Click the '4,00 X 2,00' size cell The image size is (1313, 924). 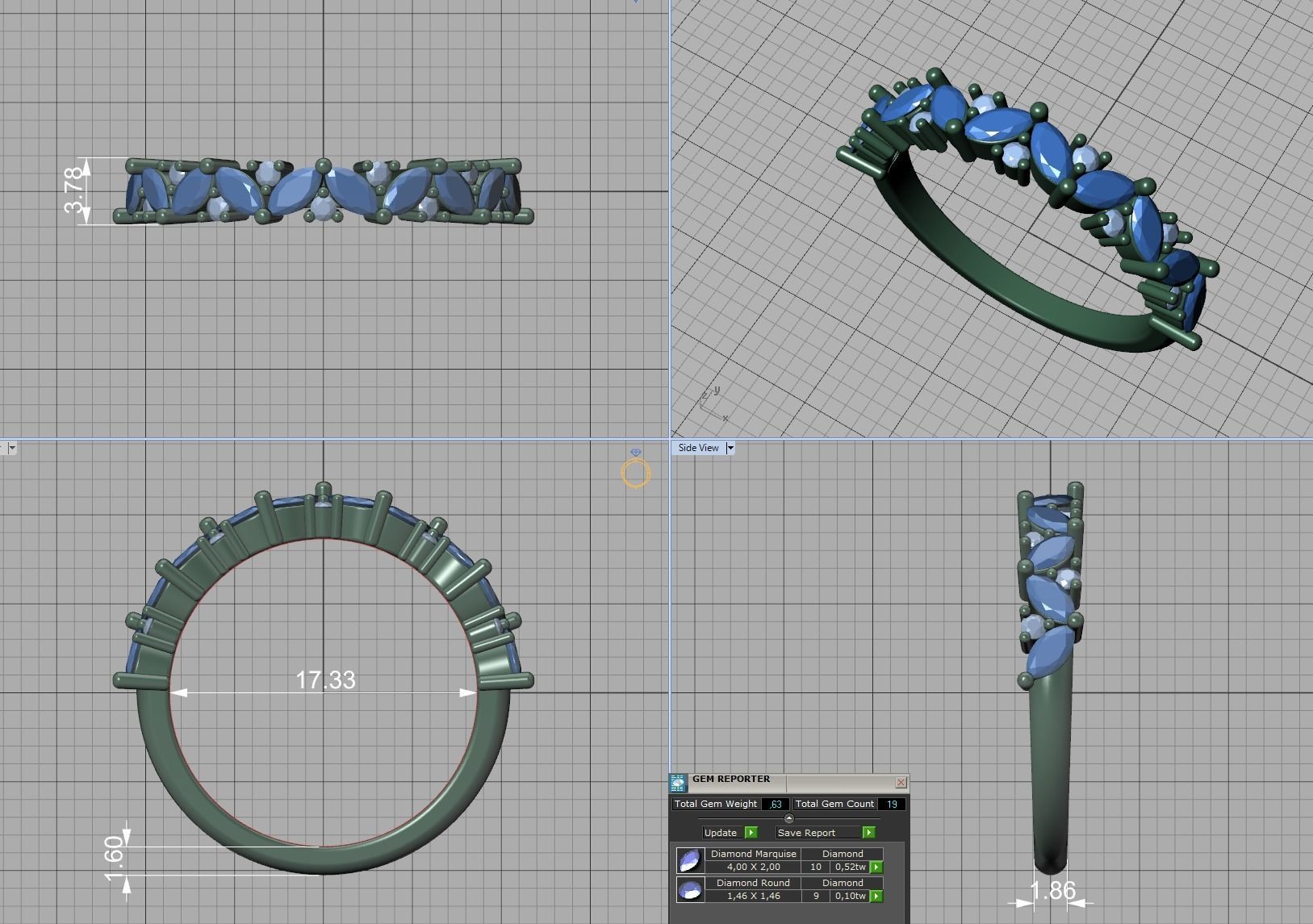tap(753, 867)
